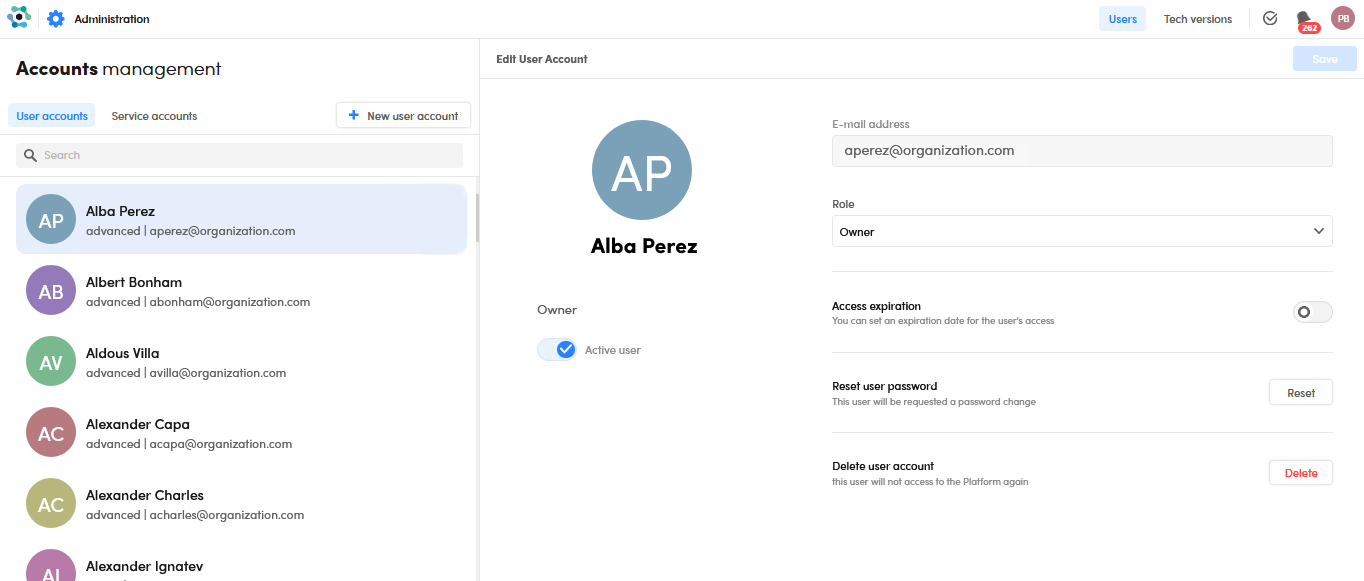Click acharles@organization.com email line

195,515
